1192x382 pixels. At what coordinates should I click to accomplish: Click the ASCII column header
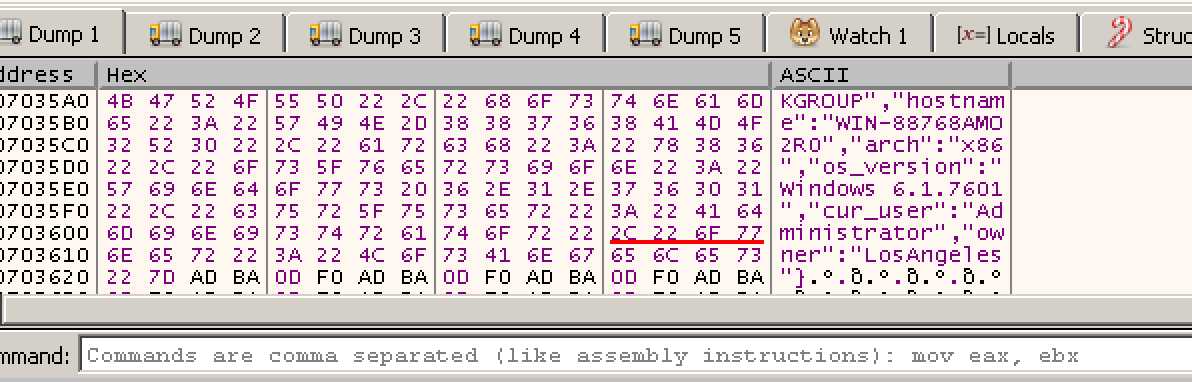pos(892,75)
